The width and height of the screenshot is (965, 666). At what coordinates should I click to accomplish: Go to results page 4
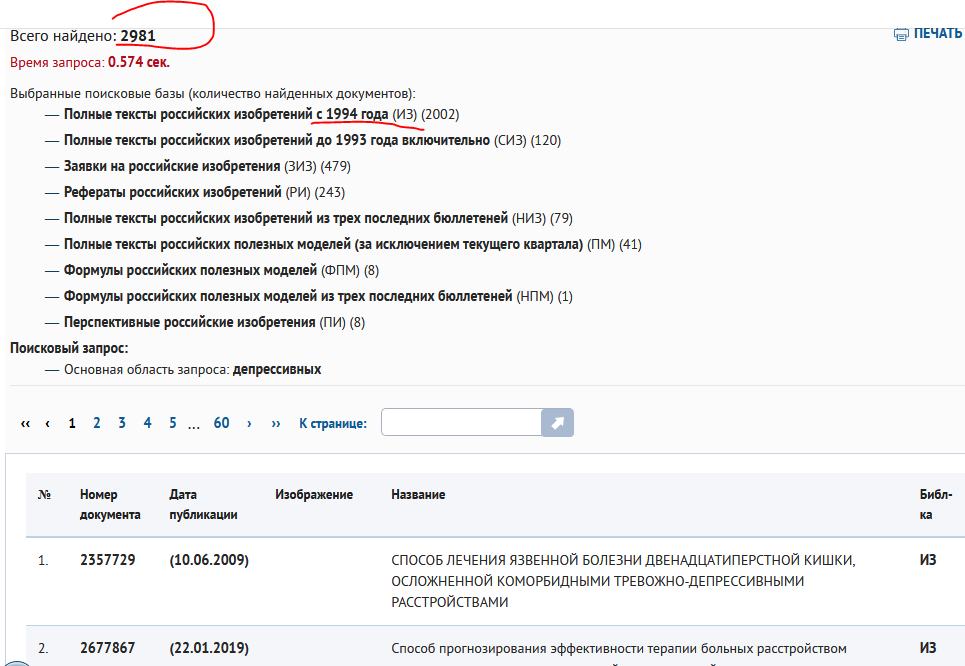tap(147, 423)
